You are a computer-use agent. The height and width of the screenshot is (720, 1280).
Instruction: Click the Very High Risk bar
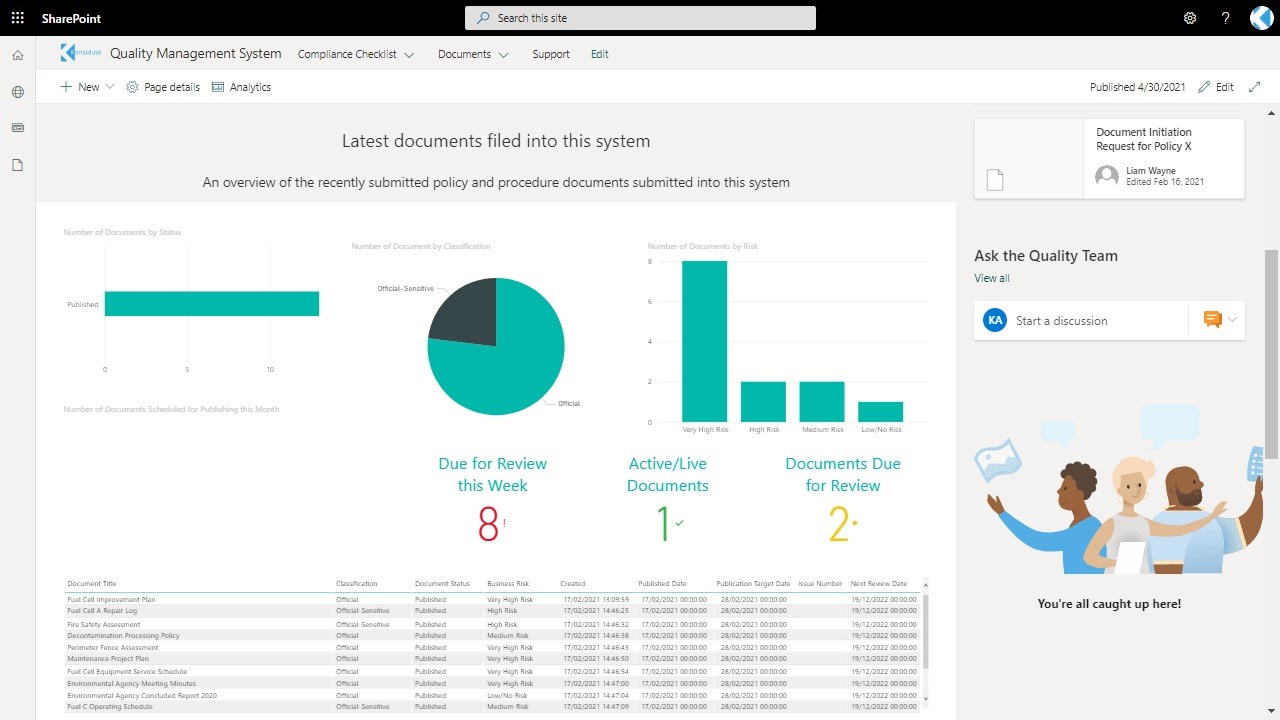[704, 341]
